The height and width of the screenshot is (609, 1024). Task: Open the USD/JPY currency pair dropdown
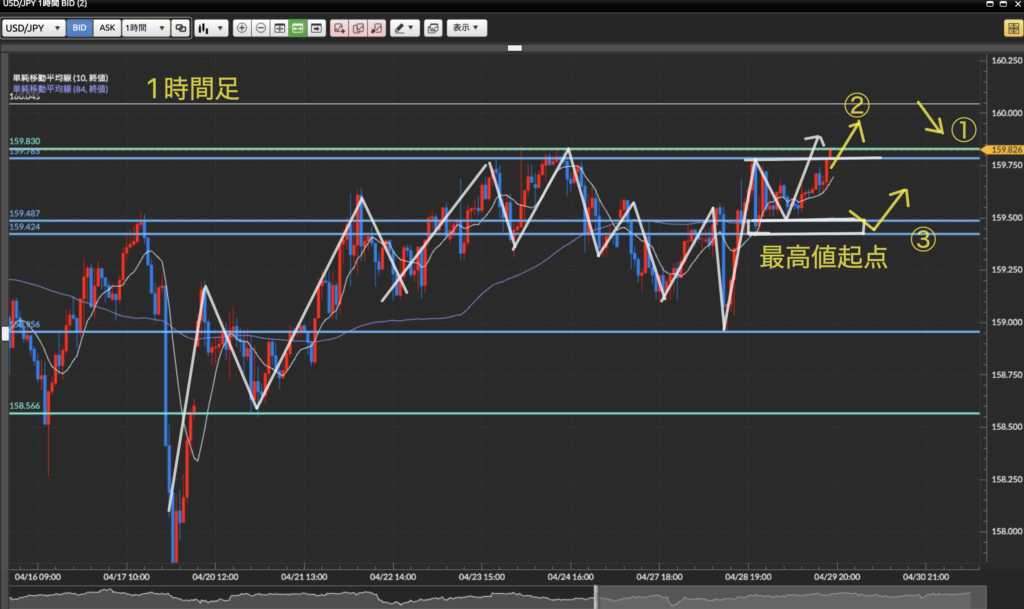coord(34,28)
